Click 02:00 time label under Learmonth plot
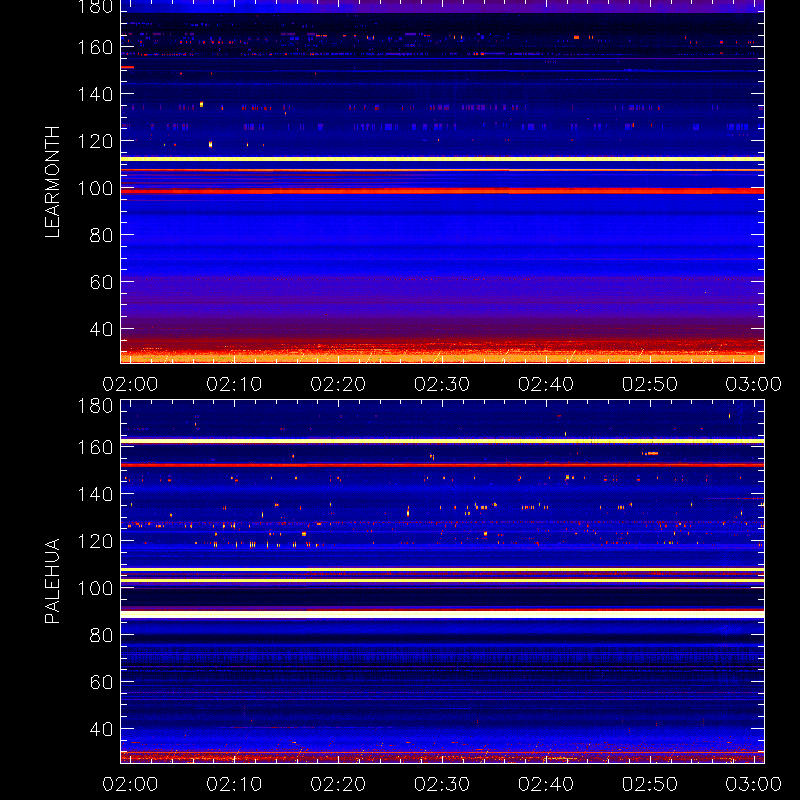800x800 pixels. tap(130, 384)
